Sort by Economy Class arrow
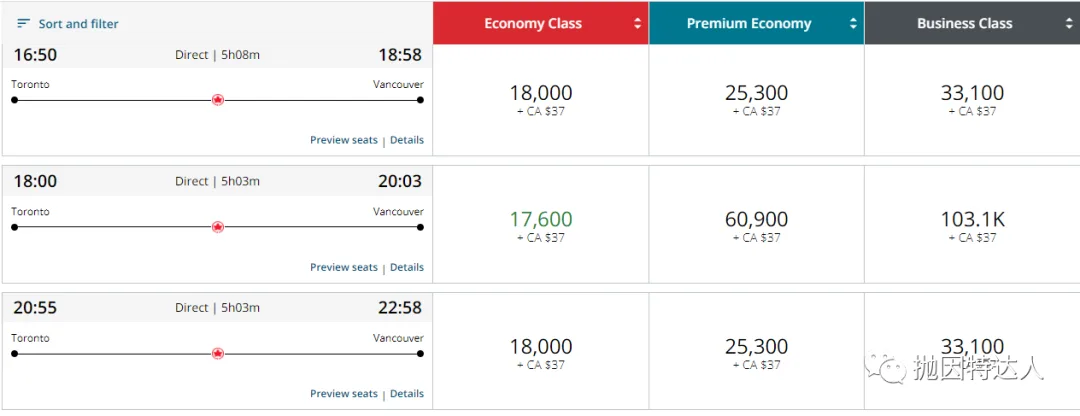 click(x=638, y=23)
